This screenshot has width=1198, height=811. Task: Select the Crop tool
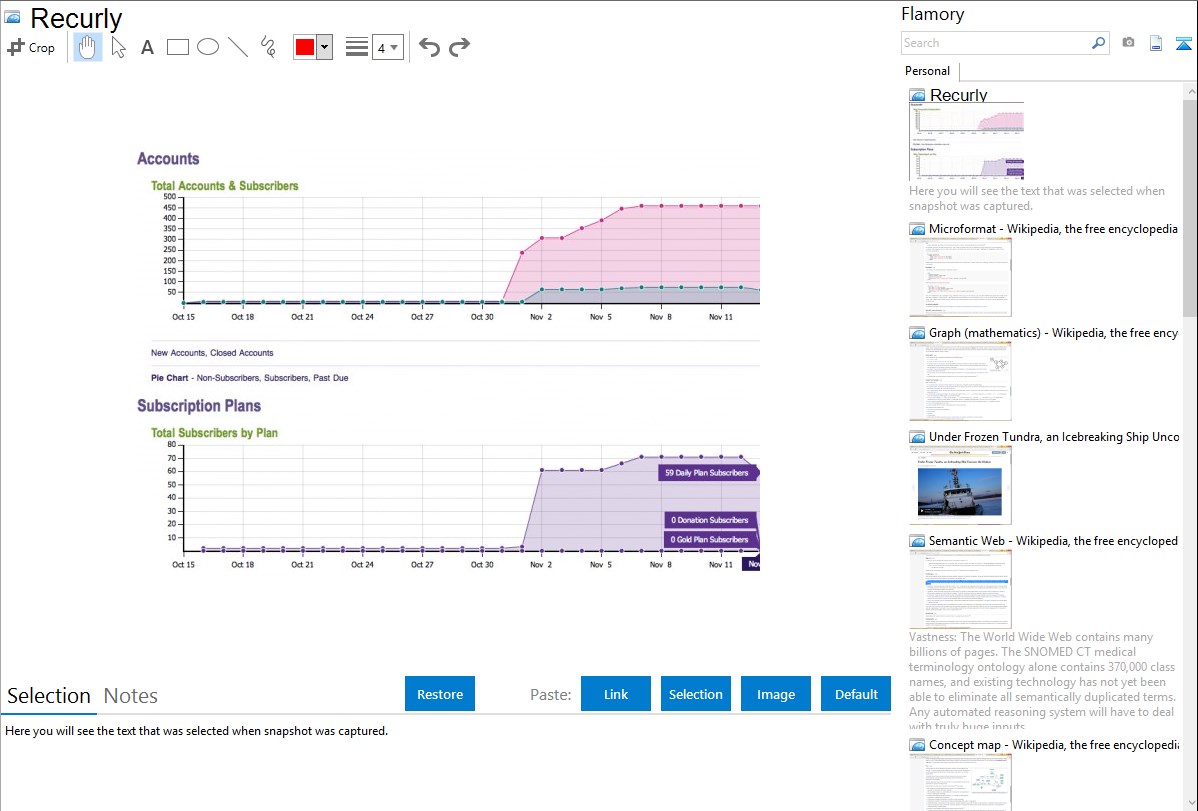(x=31, y=47)
